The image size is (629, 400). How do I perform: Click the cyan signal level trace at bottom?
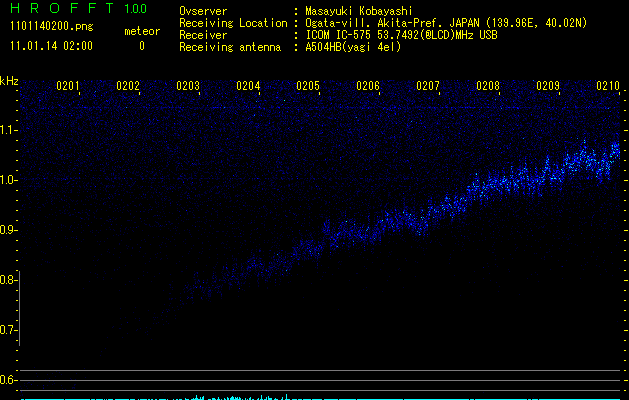pyautogui.click(x=321, y=398)
